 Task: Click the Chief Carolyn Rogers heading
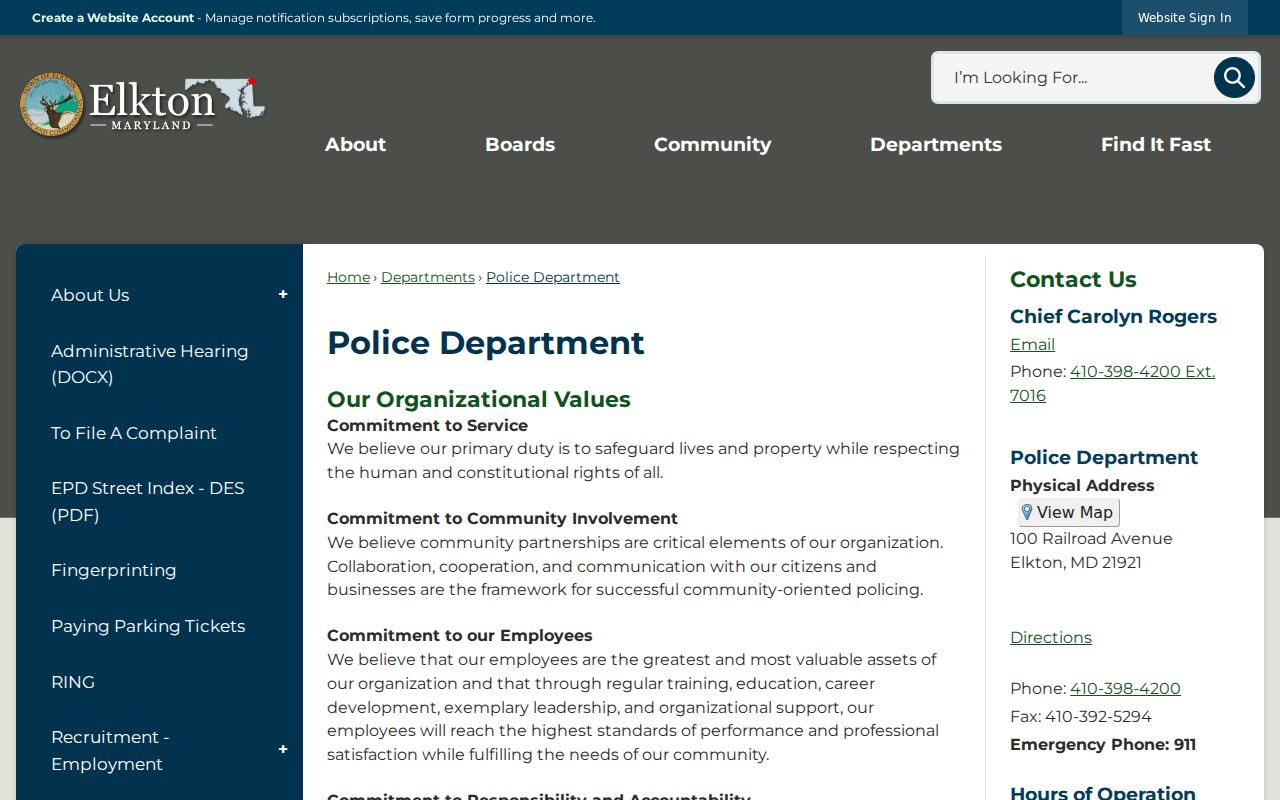point(1113,316)
